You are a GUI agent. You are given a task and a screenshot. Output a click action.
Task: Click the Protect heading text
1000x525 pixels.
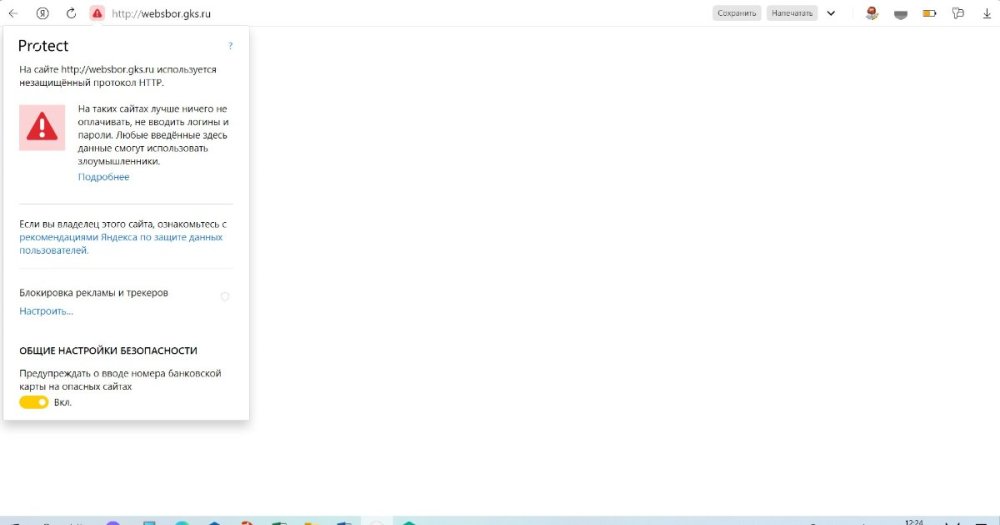coord(43,46)
